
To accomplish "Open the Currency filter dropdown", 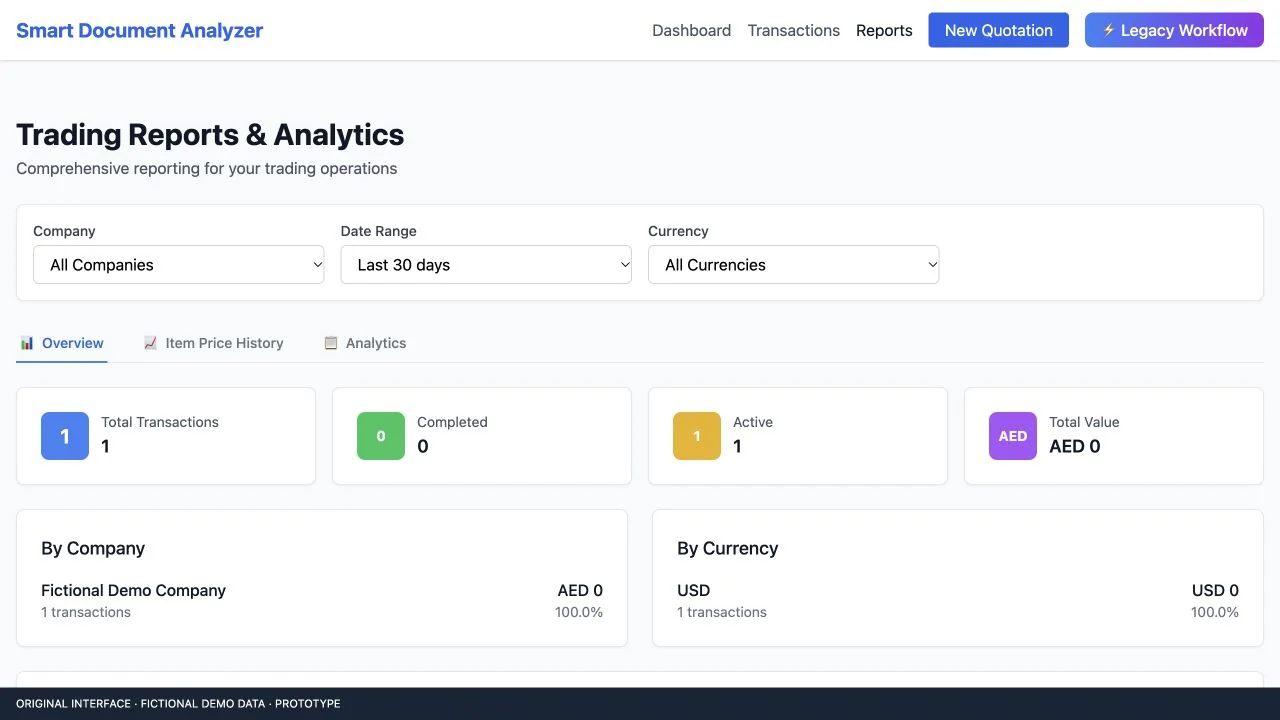I will [794, 265].
